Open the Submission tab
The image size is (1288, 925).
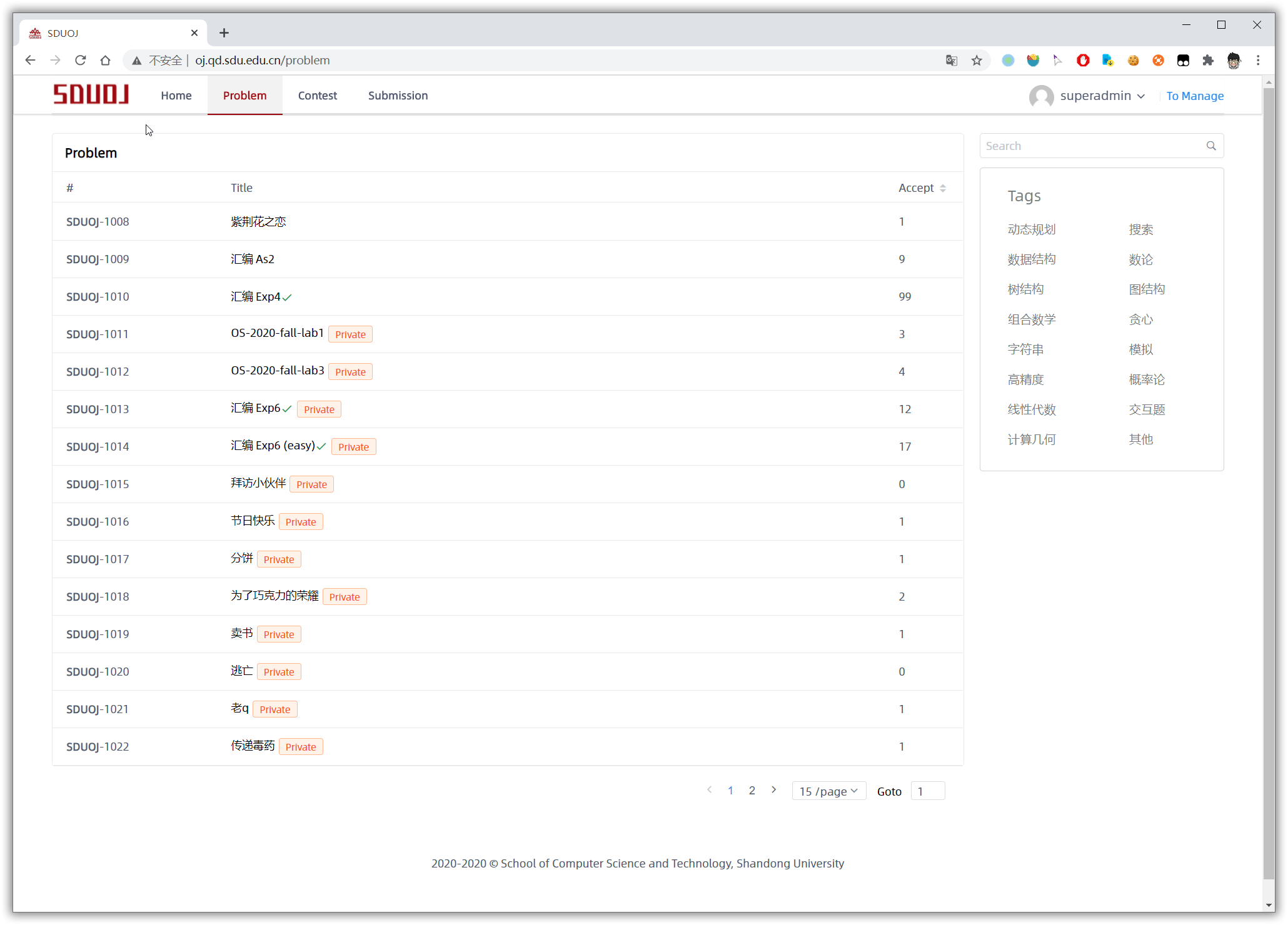398,96
